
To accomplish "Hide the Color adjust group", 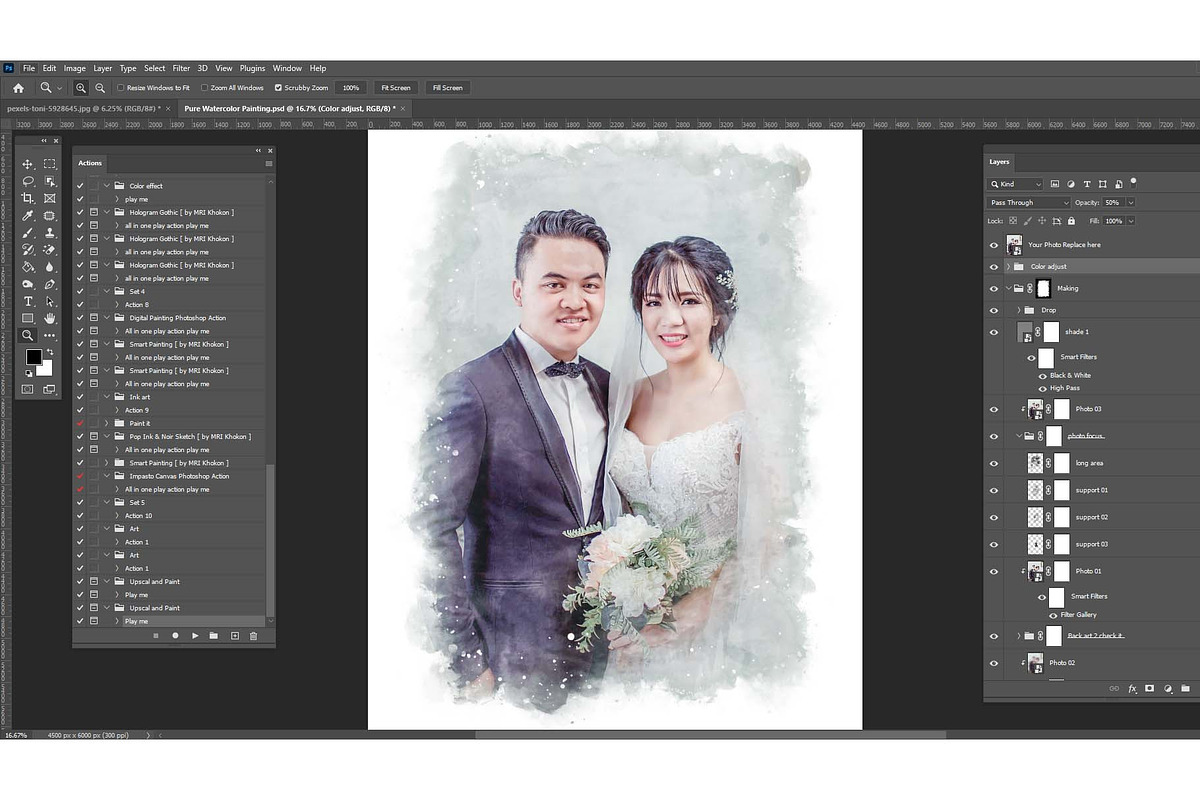I will 994,267.
